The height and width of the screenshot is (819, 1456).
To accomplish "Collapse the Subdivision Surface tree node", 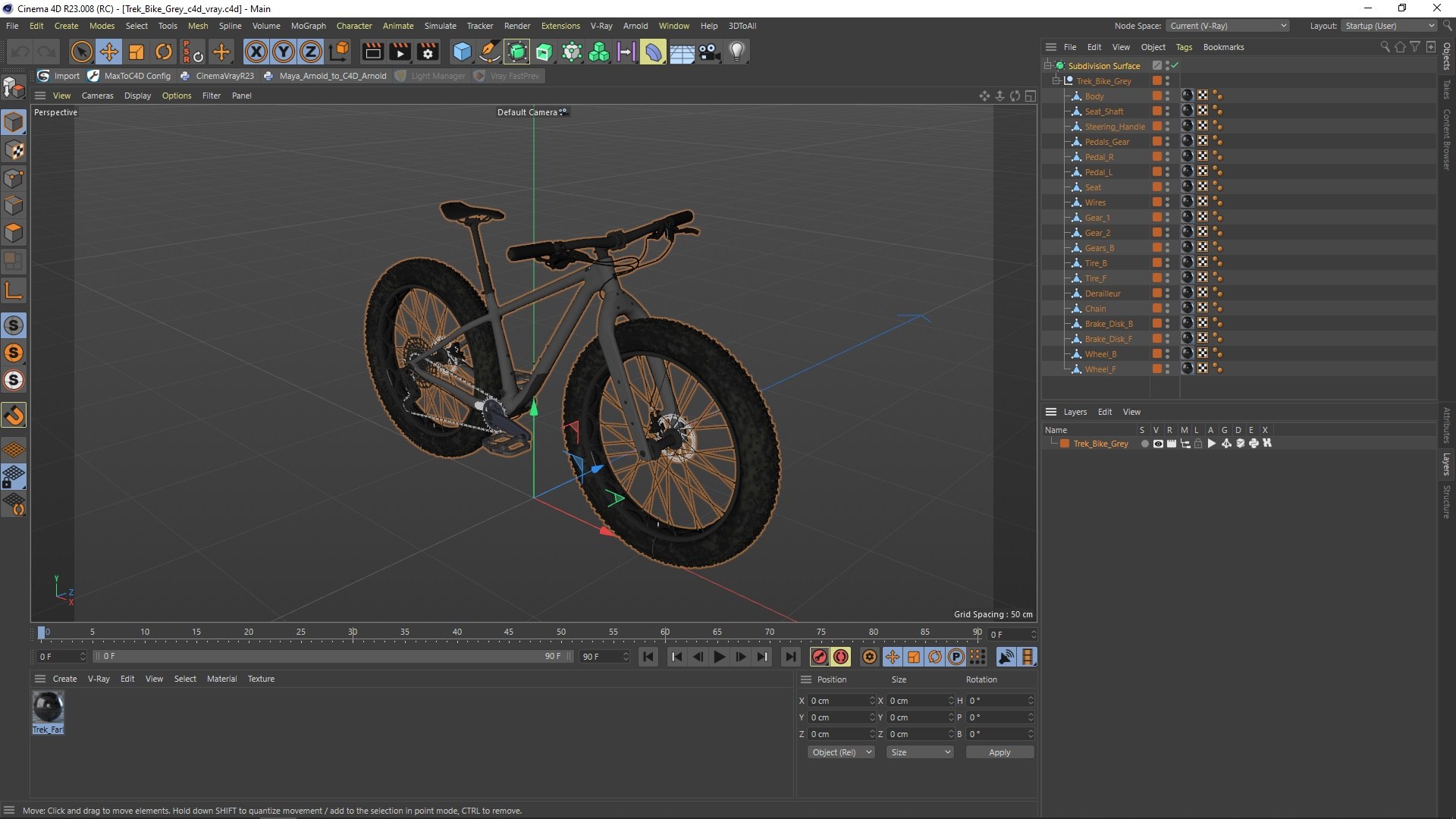I will pyautogui.click(x=1047, y=66).
